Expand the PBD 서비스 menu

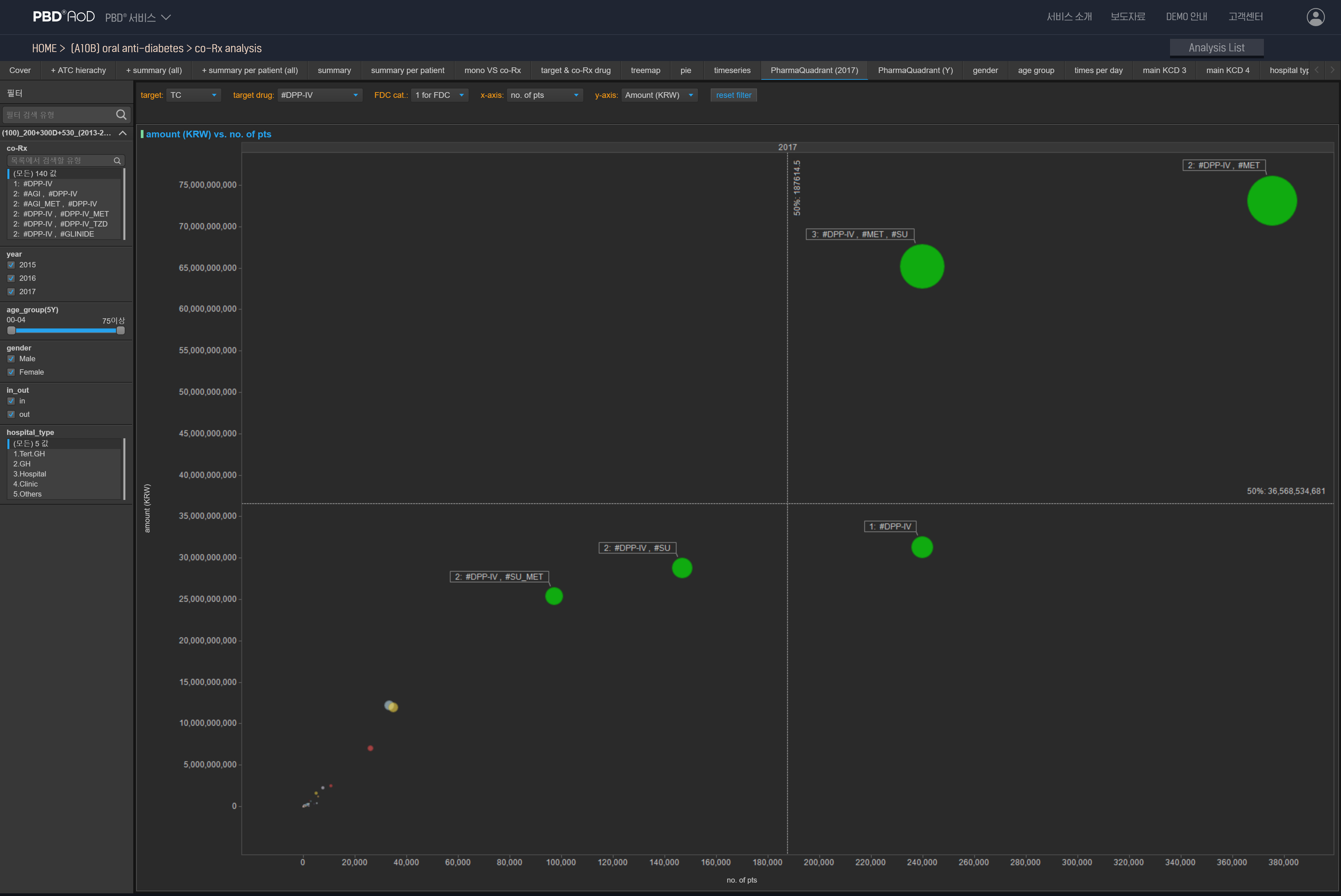[138, 17]
